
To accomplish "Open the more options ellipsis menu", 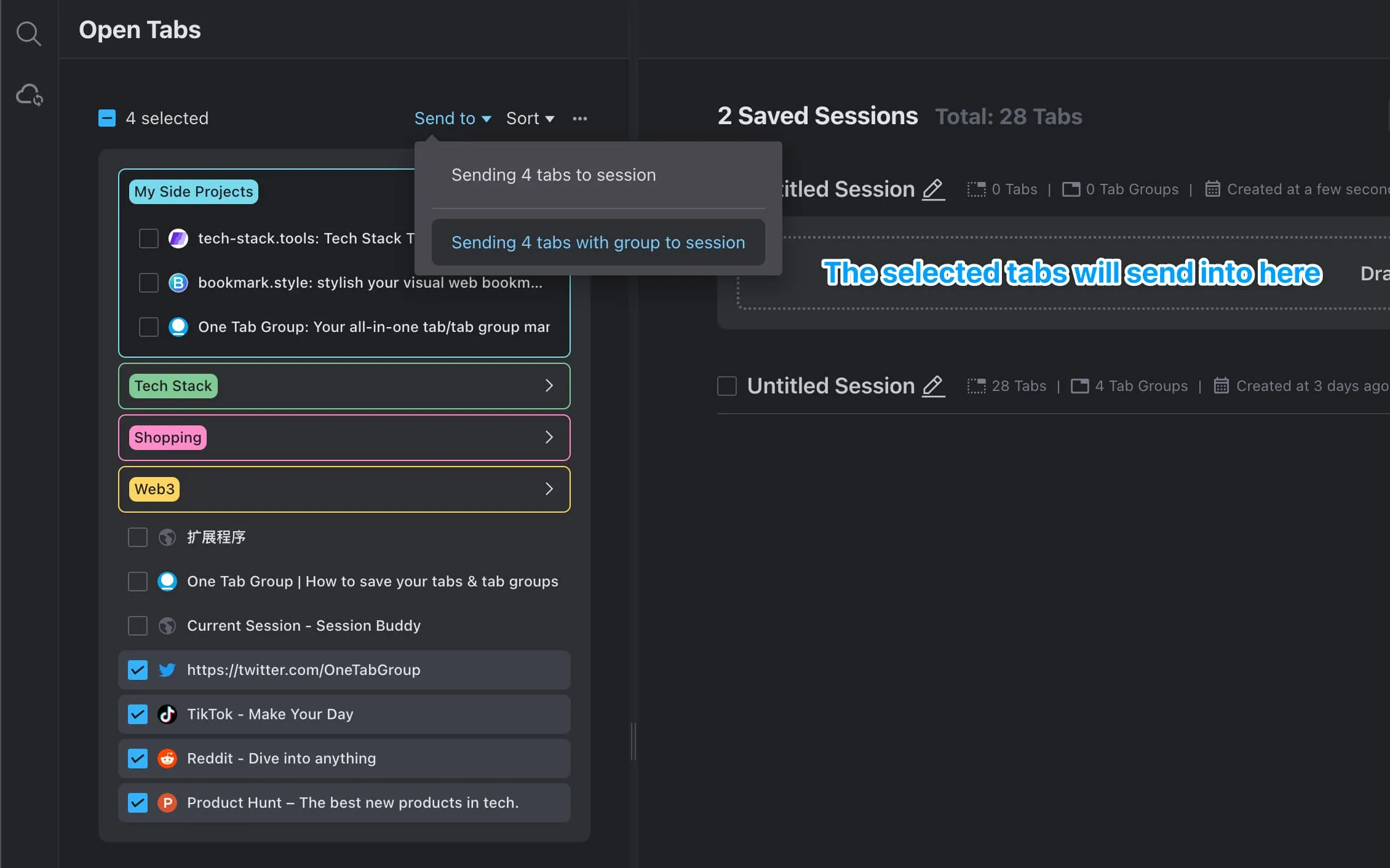I will (x=579, y=118).
